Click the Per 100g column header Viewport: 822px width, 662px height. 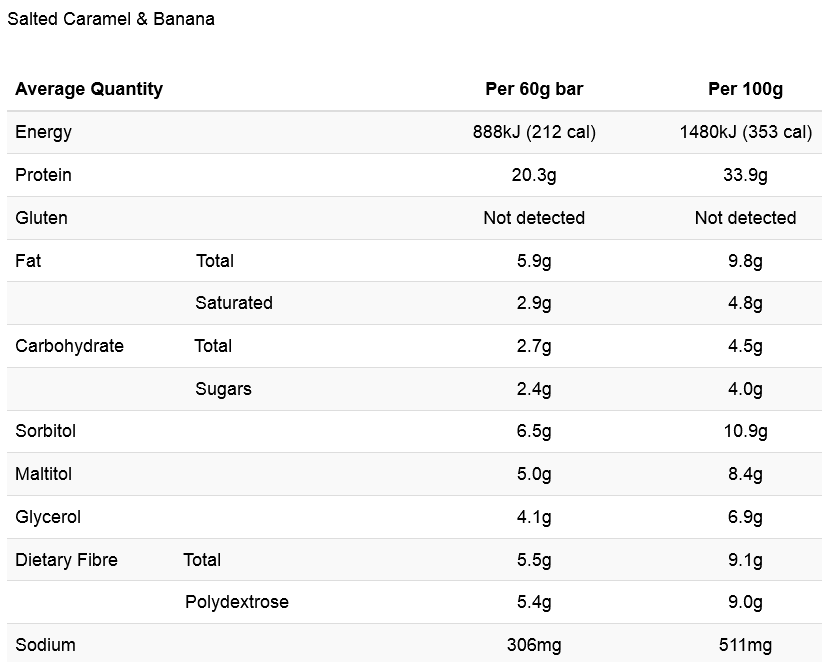point(745,89)
